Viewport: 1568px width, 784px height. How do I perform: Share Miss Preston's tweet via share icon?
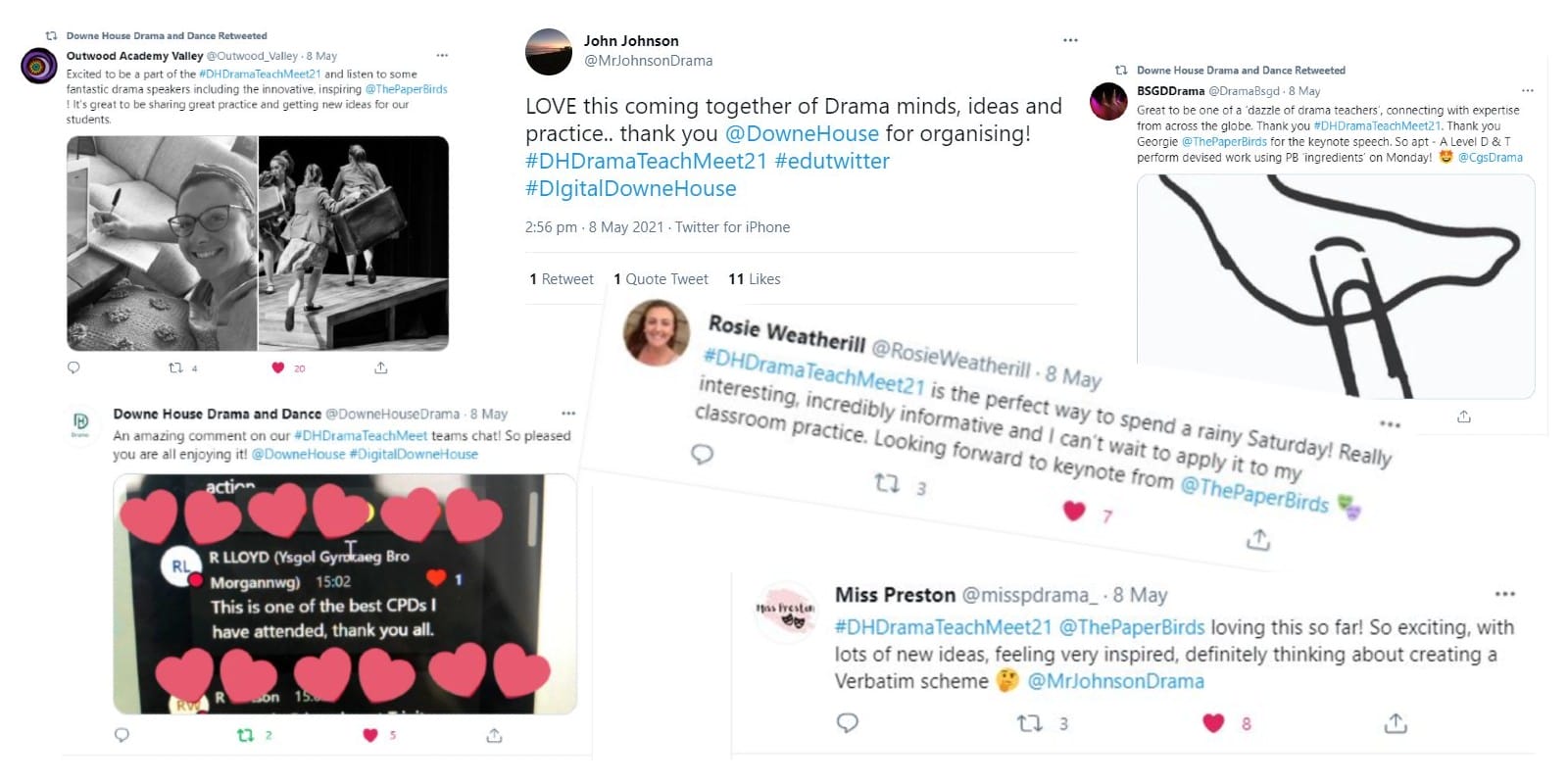point(1396,723)
